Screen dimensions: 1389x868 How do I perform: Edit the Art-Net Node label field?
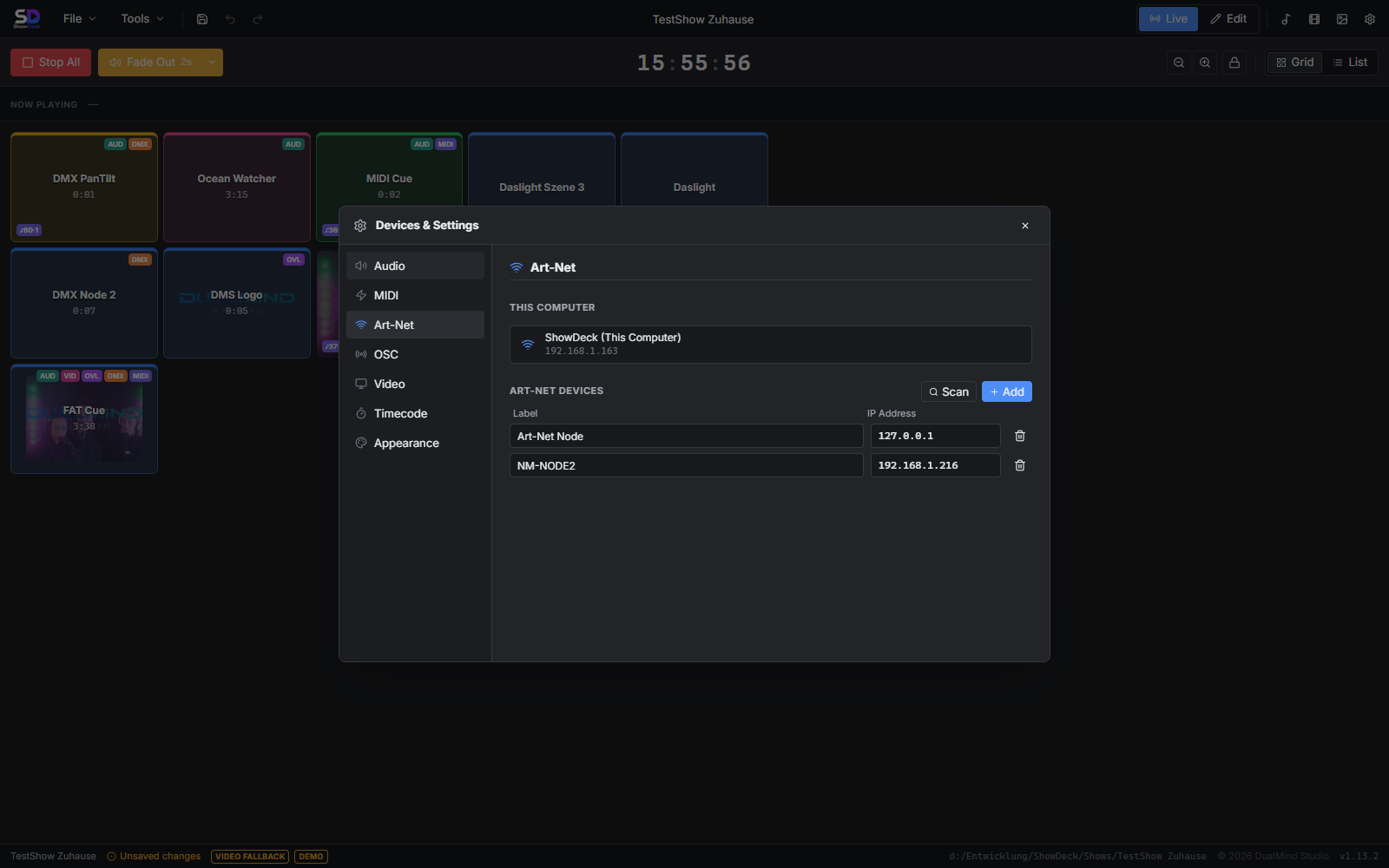click(x=687, y=436)
